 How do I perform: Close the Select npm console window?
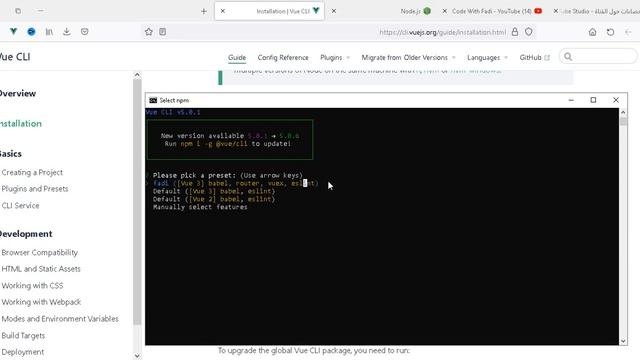point(616,100)
